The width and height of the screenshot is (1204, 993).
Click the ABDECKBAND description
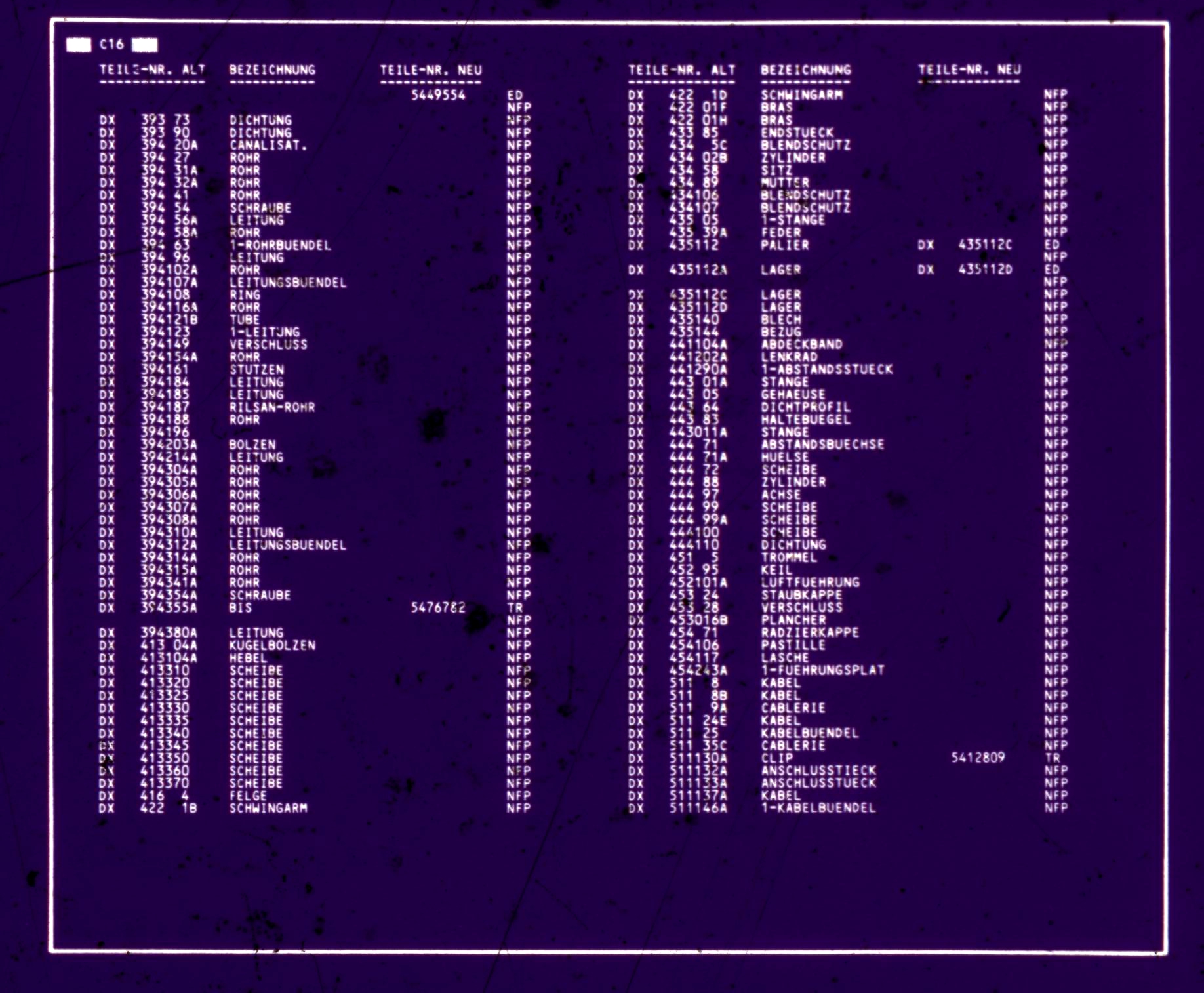(801, 345)
